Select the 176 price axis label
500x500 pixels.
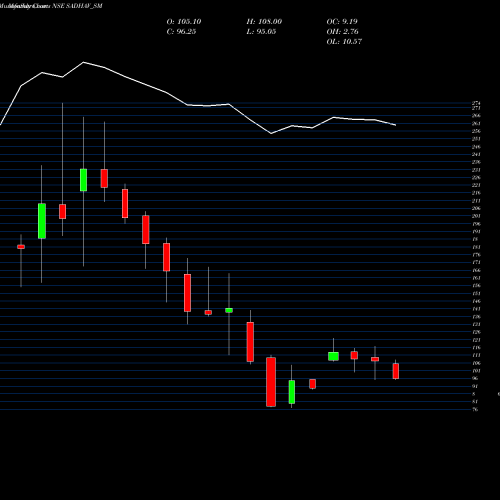[476, 255]
